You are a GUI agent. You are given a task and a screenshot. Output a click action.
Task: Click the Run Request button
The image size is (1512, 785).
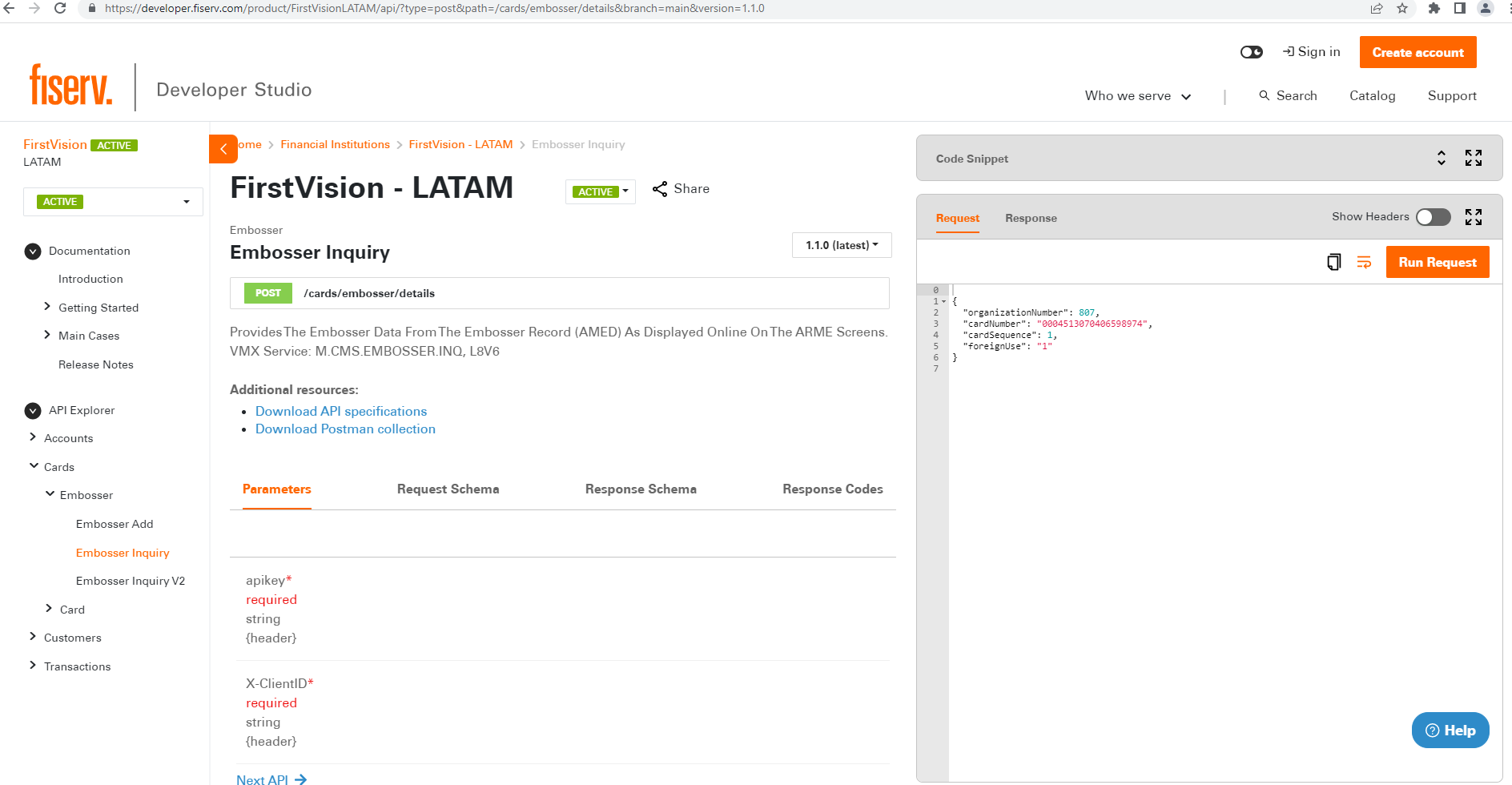[x=1438, y=262]
